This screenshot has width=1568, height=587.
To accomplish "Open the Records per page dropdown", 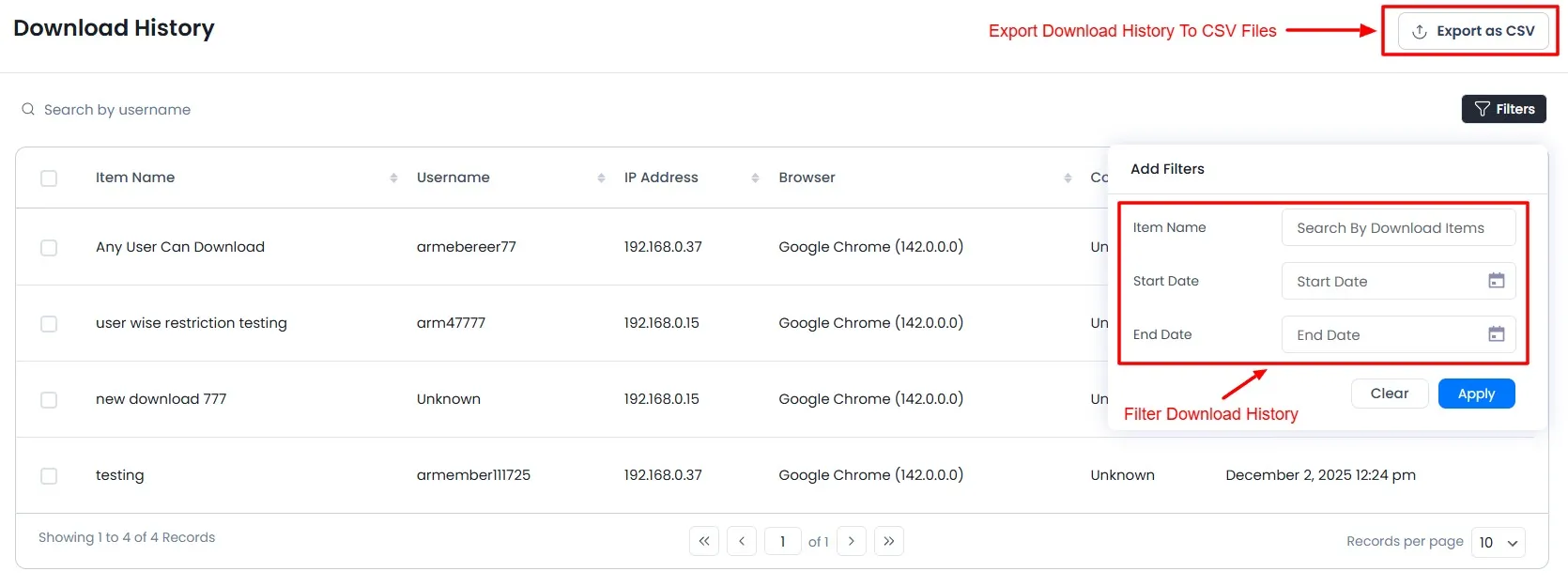I will coord(1498,542).
